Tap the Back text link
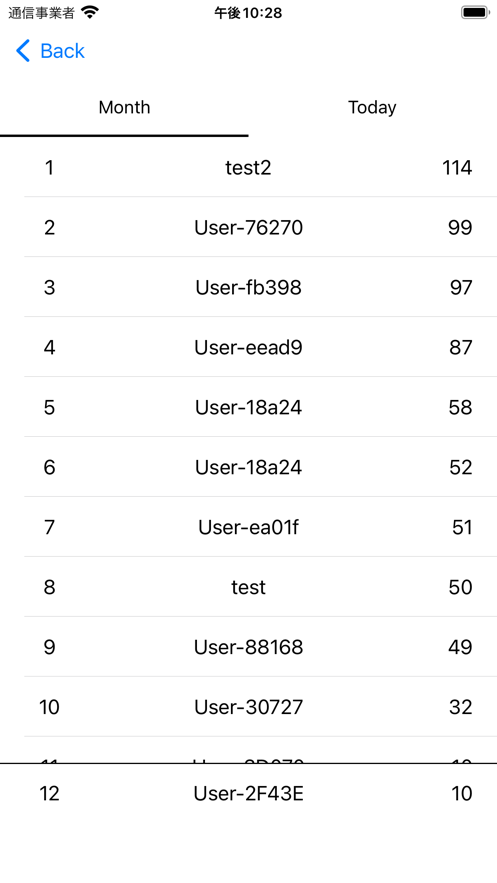Screen dimensions: 497x883 pos(62,51)
